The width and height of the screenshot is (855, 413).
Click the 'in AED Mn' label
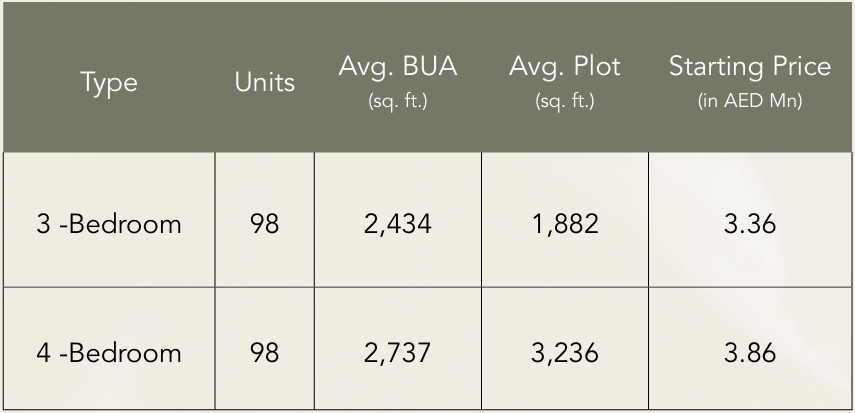[749, 102]
